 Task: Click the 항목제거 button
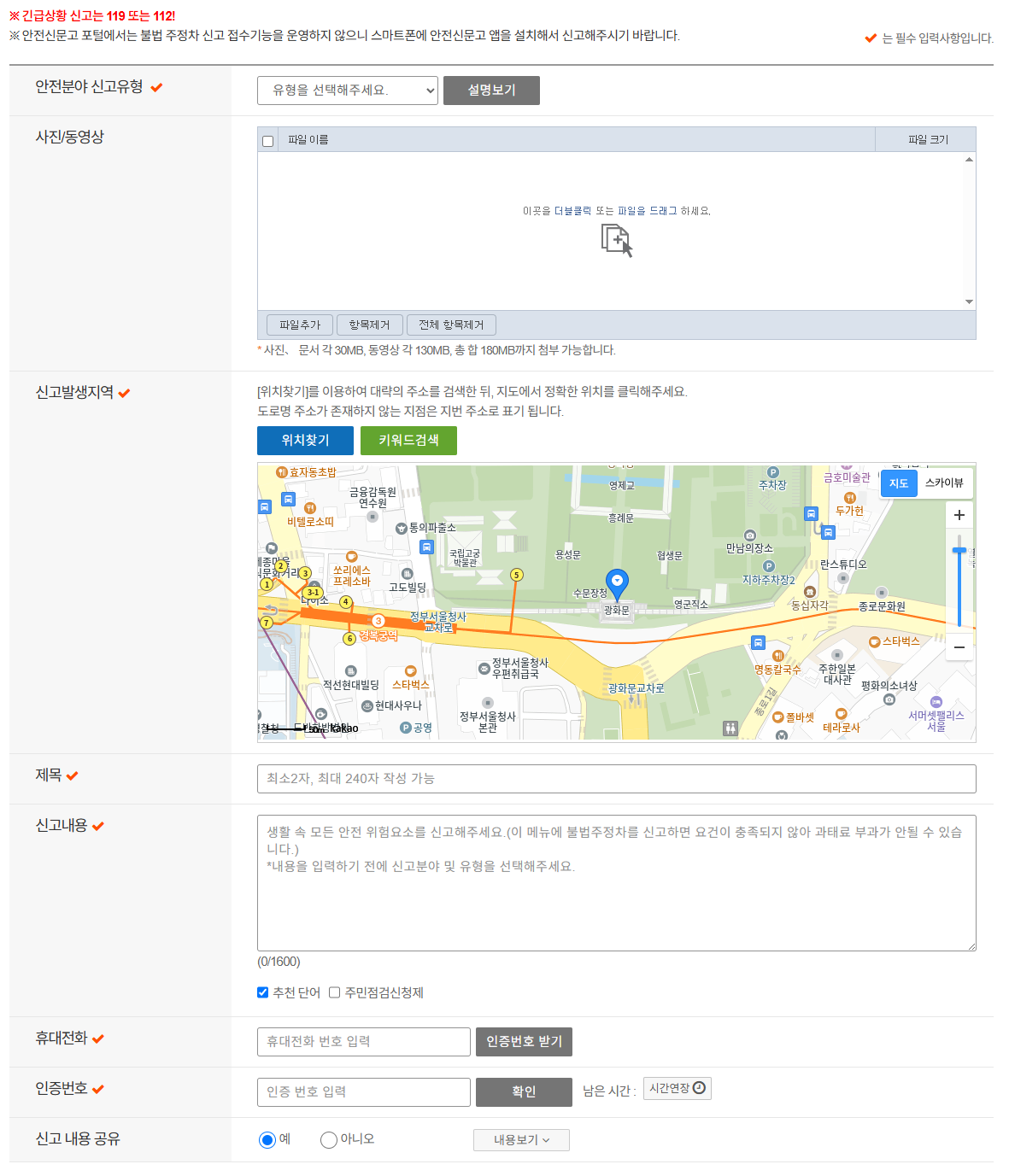(x=369, y=325)
